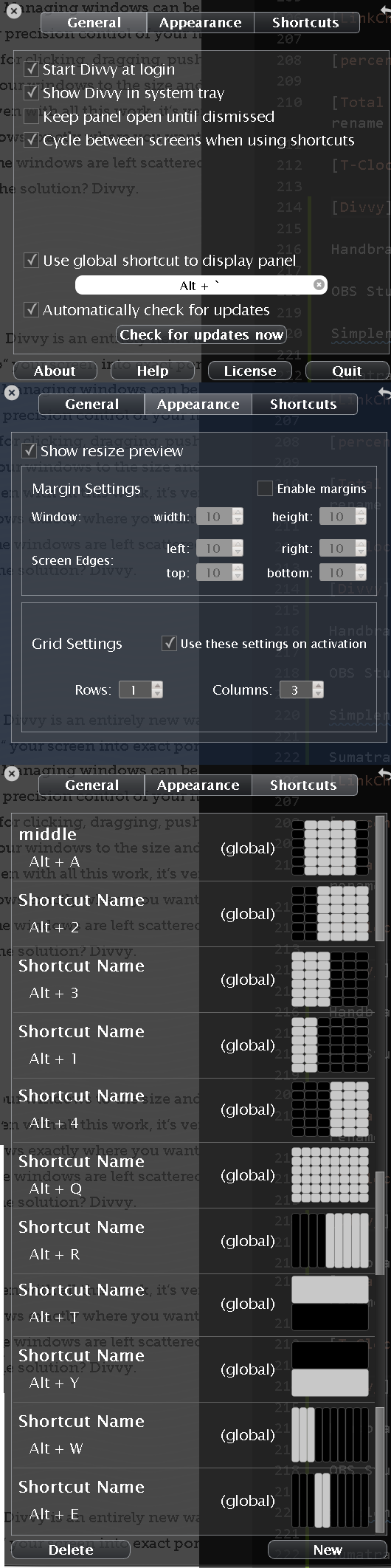This screenshot has width=391, height=1568.
Task: Click the grid preview for the Alt + A shortcut
Action: [x=330, y=847]
